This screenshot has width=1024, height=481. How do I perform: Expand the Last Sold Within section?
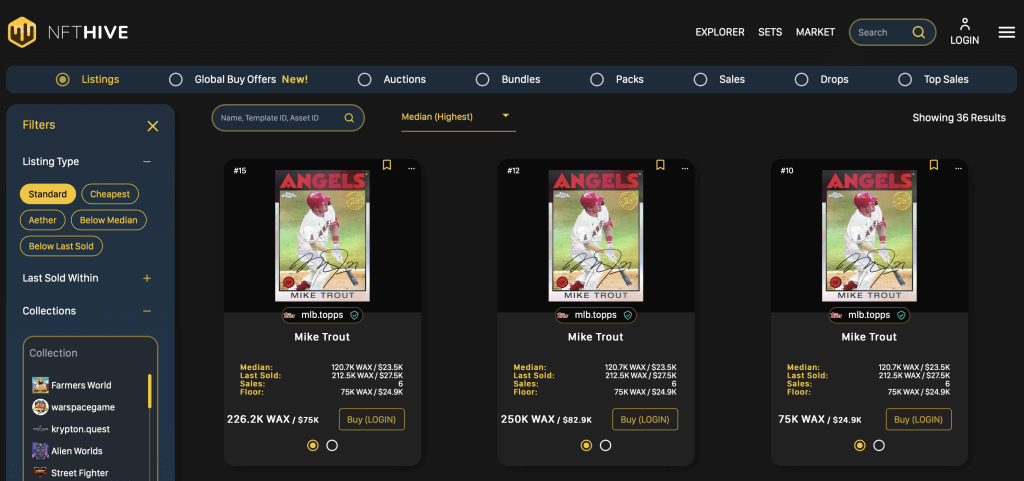[147, 278]
